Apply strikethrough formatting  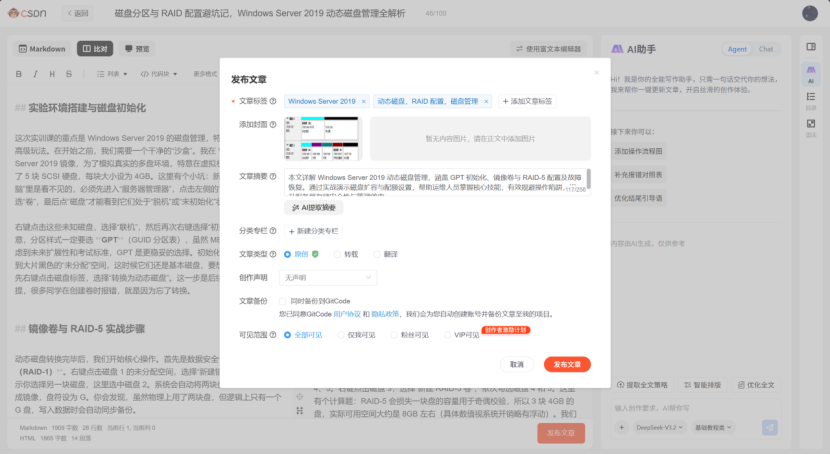(69, 74)
